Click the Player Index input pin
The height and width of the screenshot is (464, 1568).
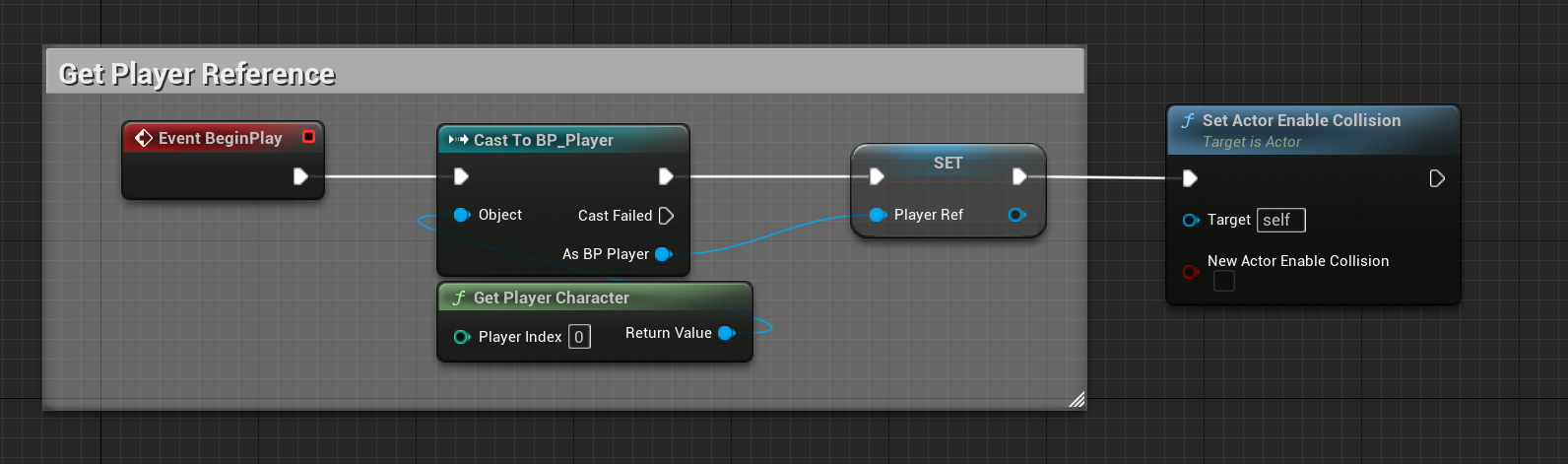pyautogui.click(x=462, y=337)
